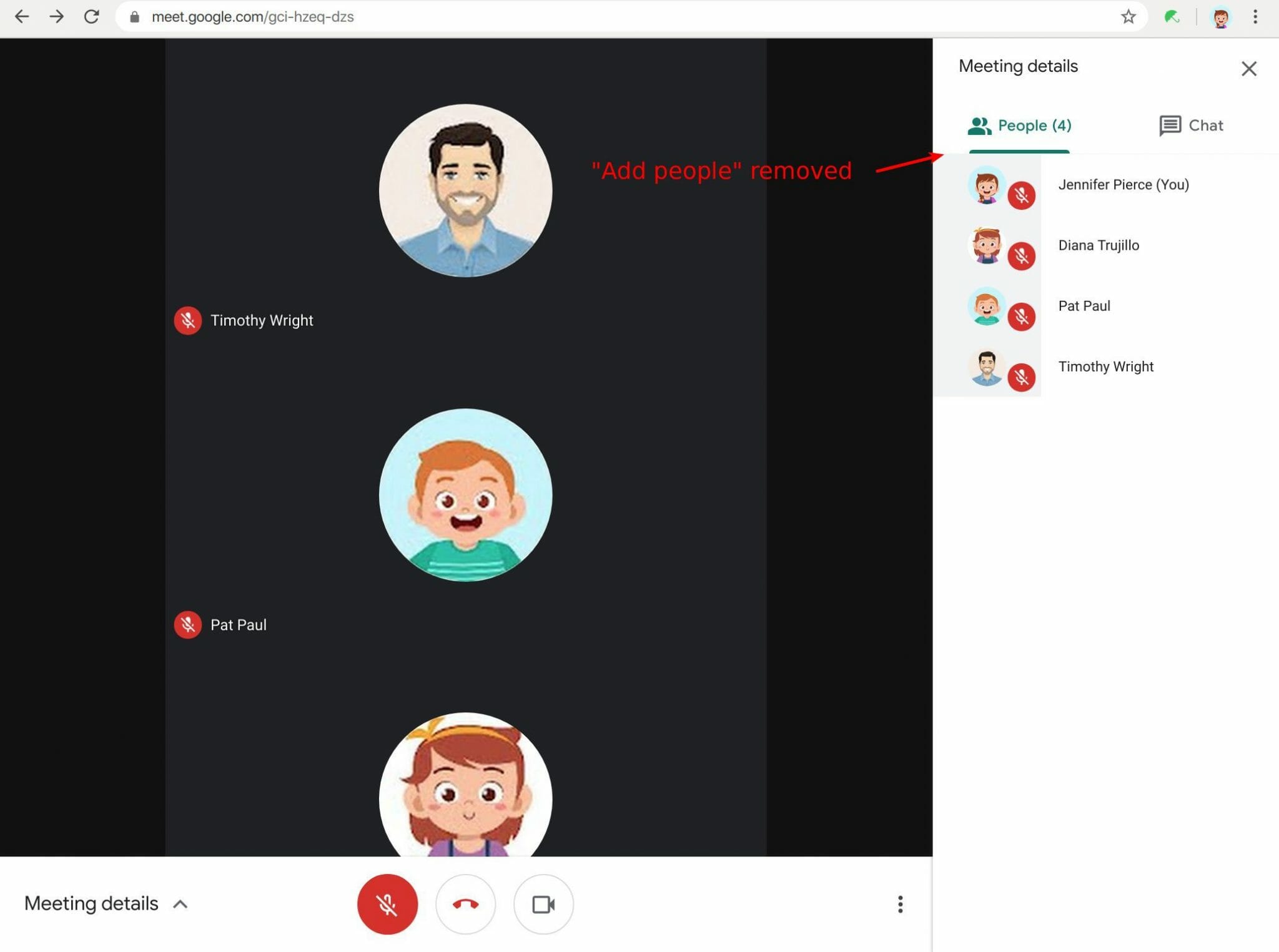The image size is (1279, 952).
Task: Click the People tab icon
Action: 979,125
